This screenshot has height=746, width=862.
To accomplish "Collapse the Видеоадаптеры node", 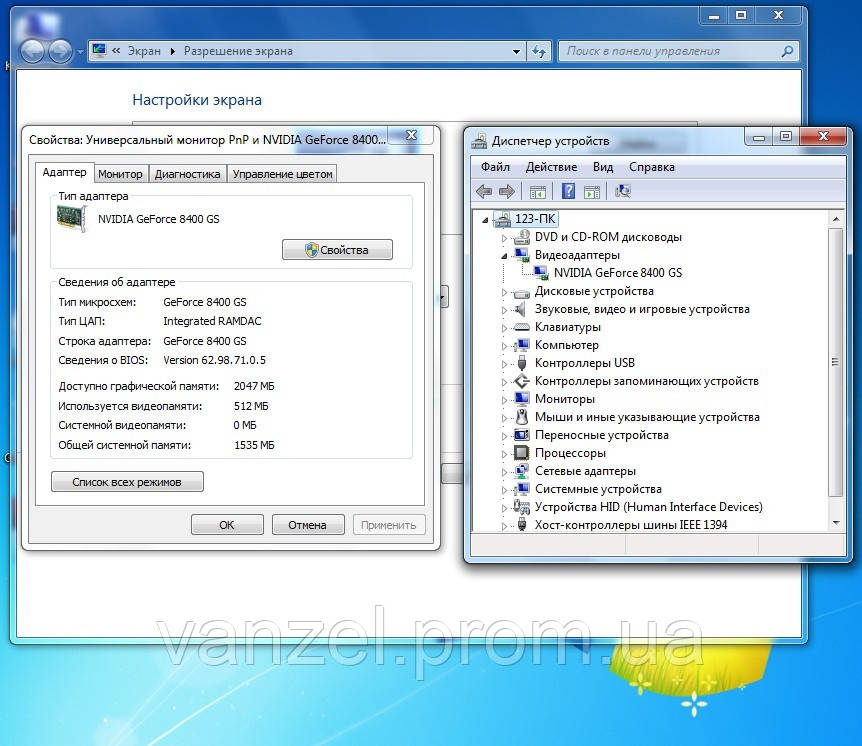I will pos(504,256).
